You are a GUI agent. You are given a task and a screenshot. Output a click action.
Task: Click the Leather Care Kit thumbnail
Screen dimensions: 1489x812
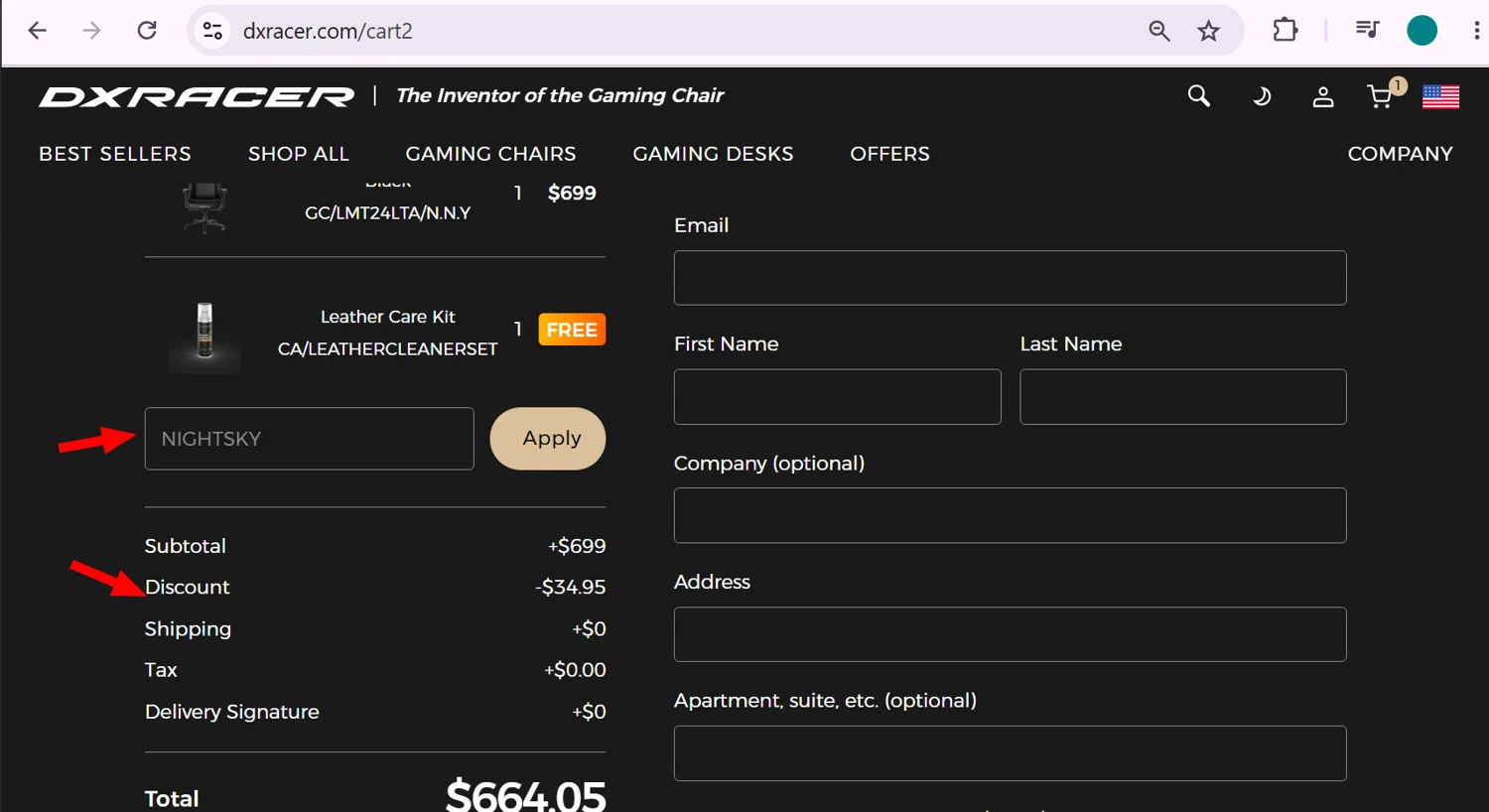pos(204,337)
